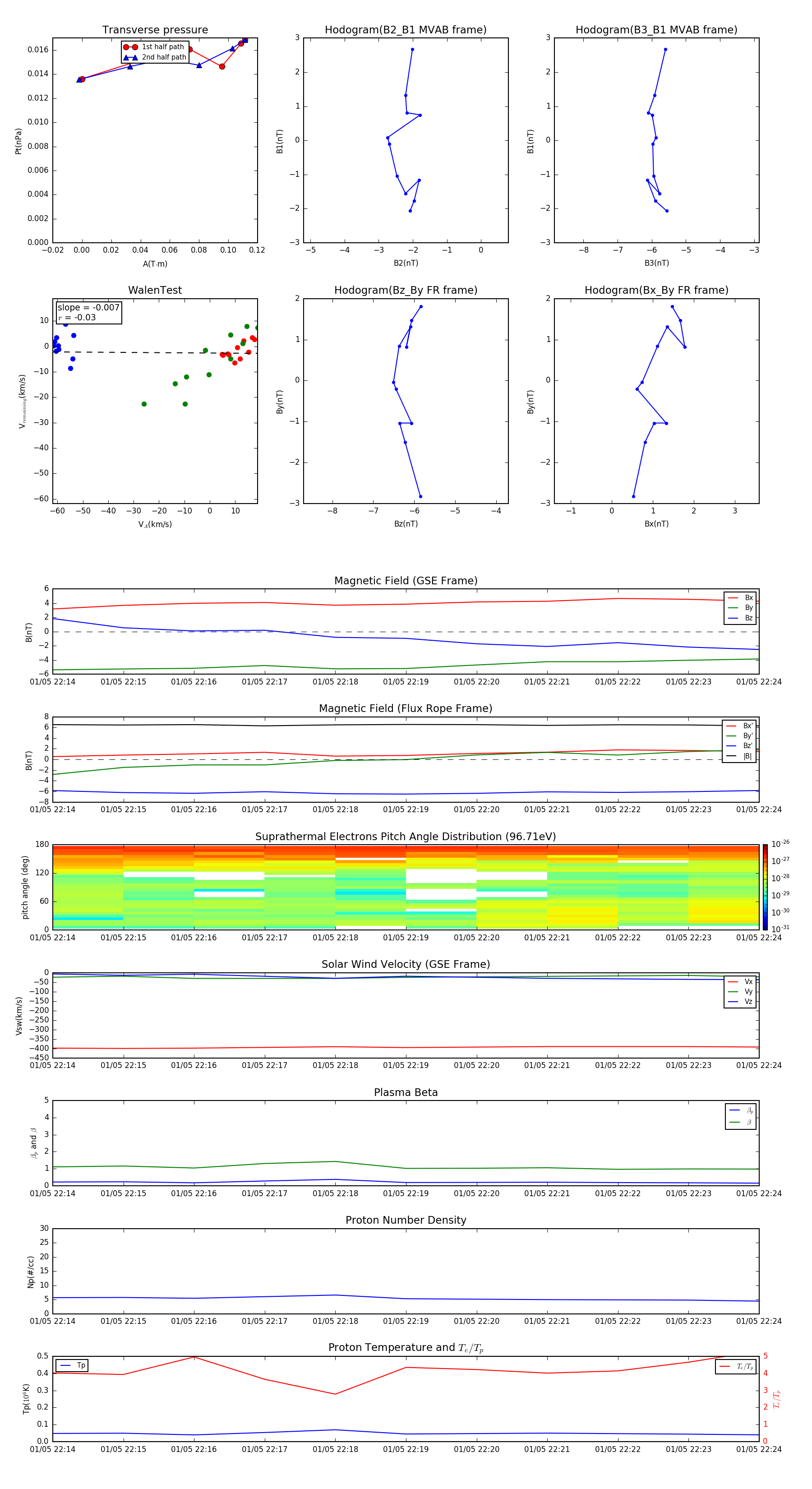Click the 'Tp' legend entry
This screenshot has width=812, height=1489.
72,1365
